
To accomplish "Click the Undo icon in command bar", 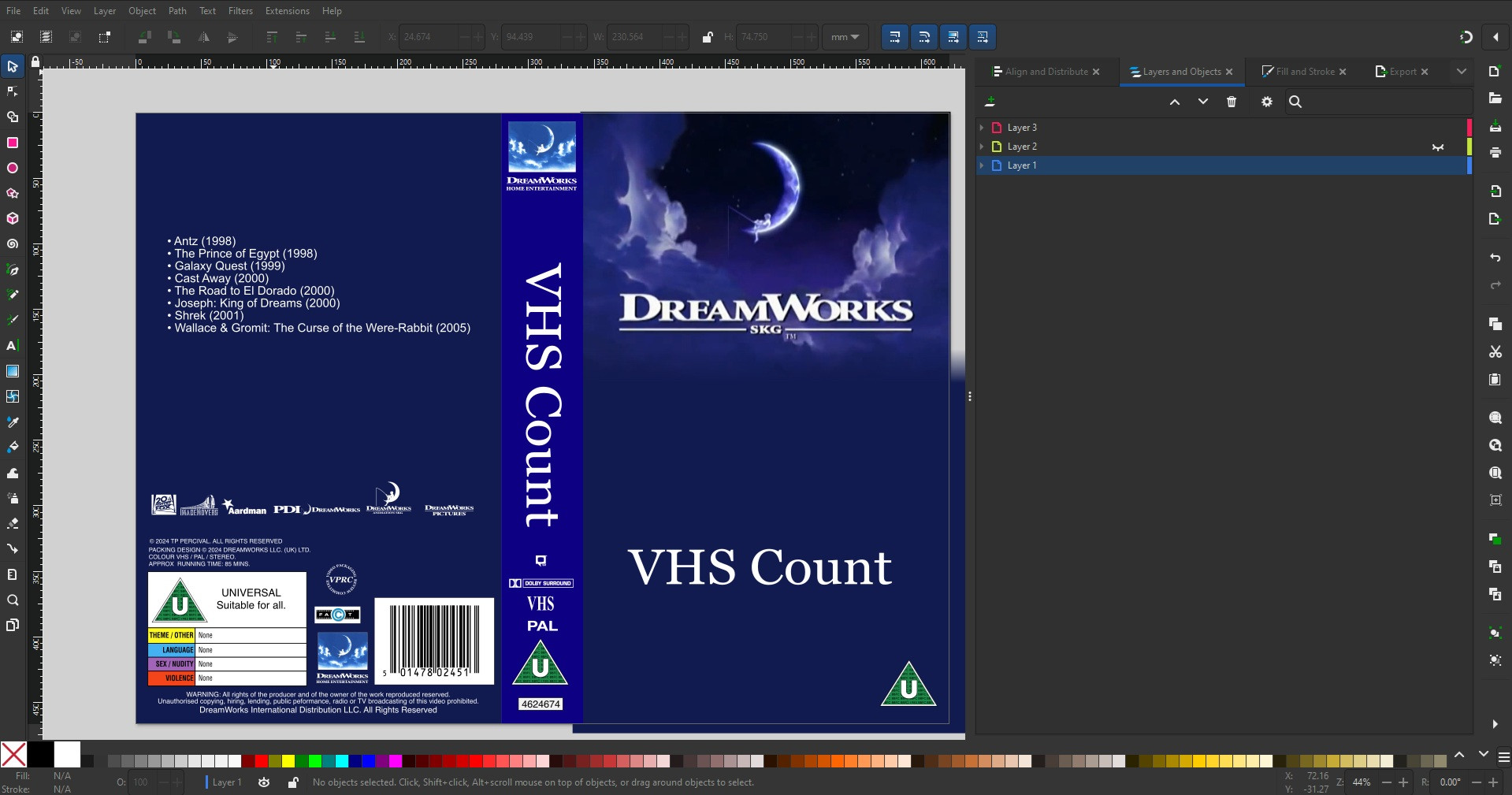I will [x=1495, y=258].
